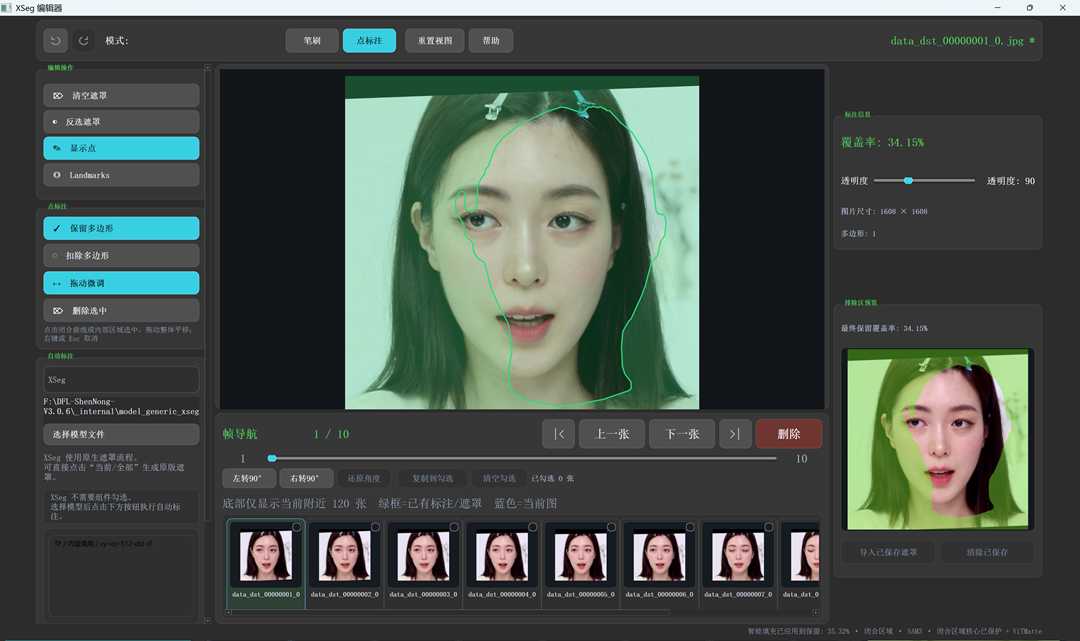Check the circle on thumbnail data_dst_00000005_0
The height and width of the screenshot is (641, 1080).
click(611, 527)
